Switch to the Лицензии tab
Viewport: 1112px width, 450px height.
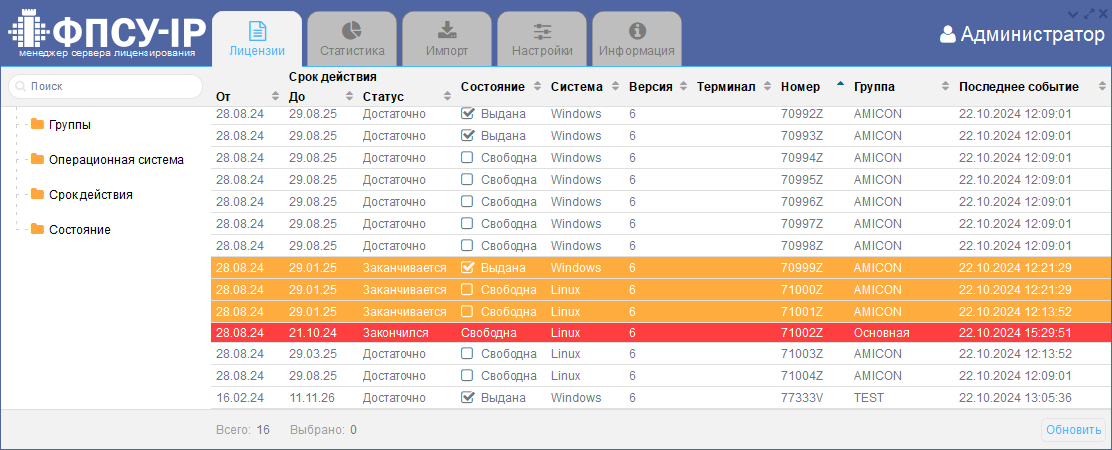click(x=257, y=40)
